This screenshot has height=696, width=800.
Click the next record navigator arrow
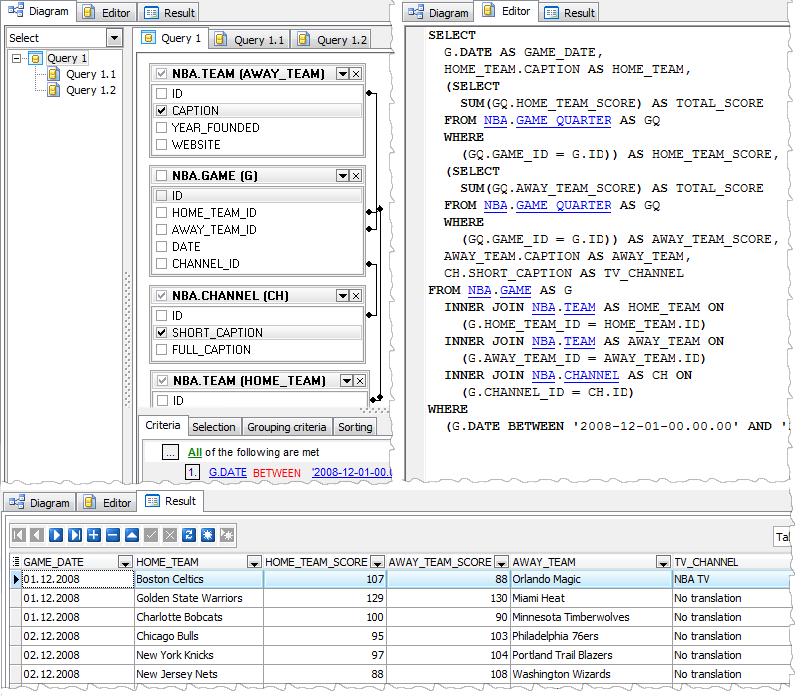tap(56, 535)
